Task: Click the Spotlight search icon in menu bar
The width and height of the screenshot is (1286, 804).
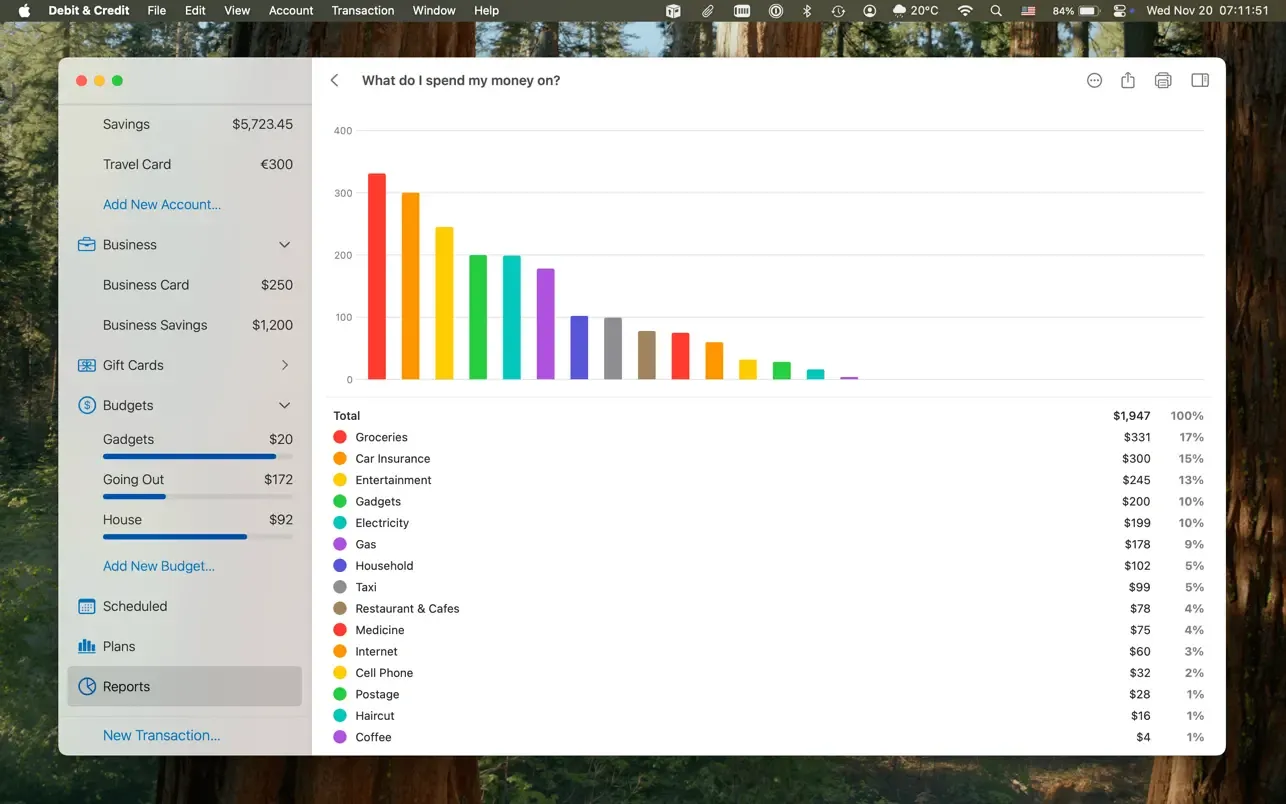Action: click(996, 10)
